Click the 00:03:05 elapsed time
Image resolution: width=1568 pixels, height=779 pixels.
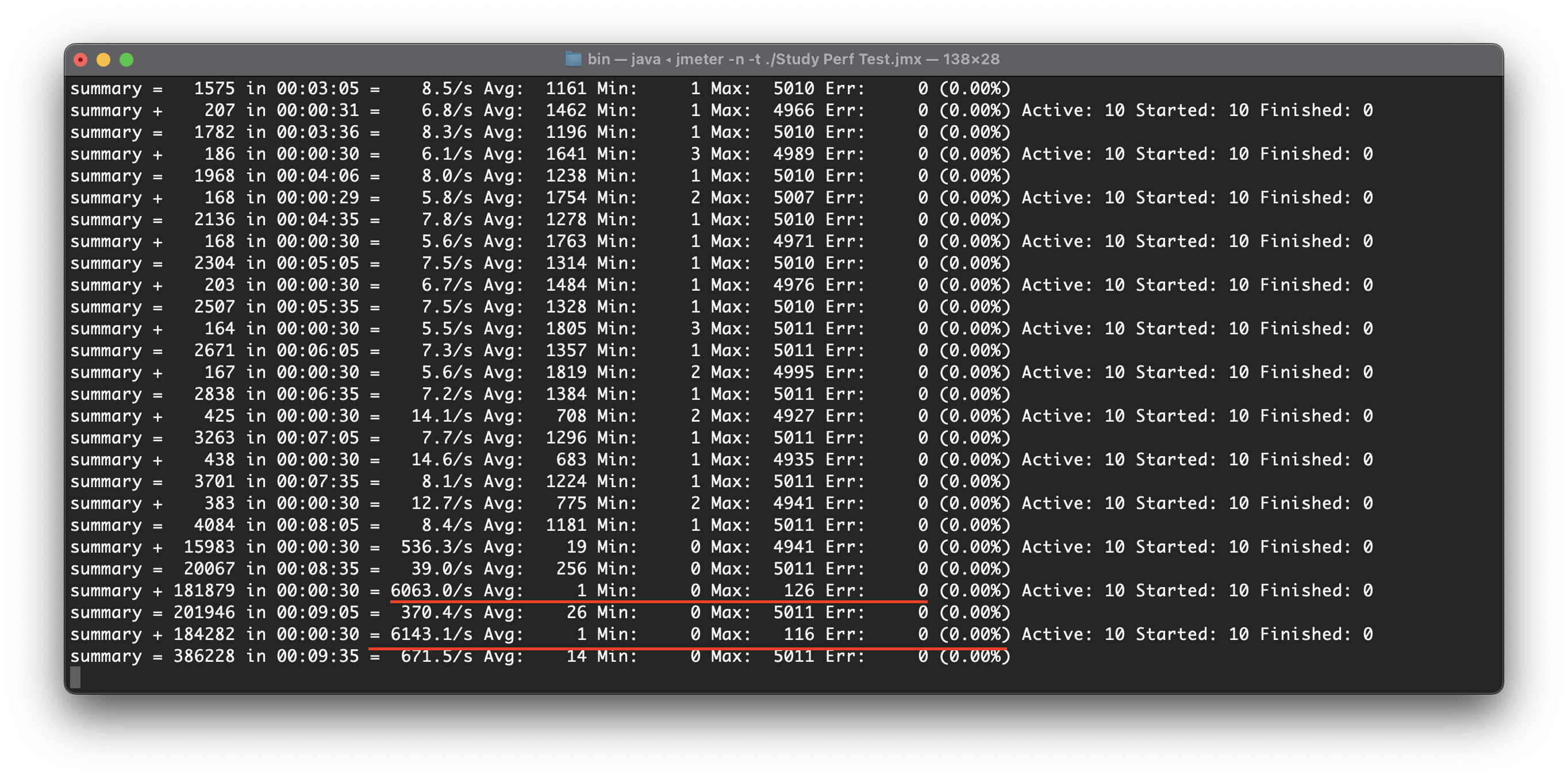click(318, 88)
